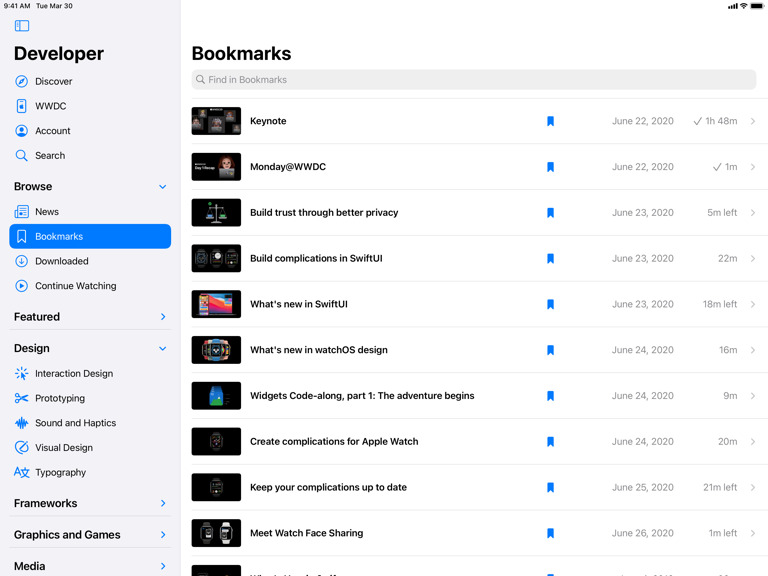Image resolution: width=768 pixels, height=576 pixels.
Task: Toggle the Meet Watch Face Sharing bookmark icon
Action: (x=551, y=533)
